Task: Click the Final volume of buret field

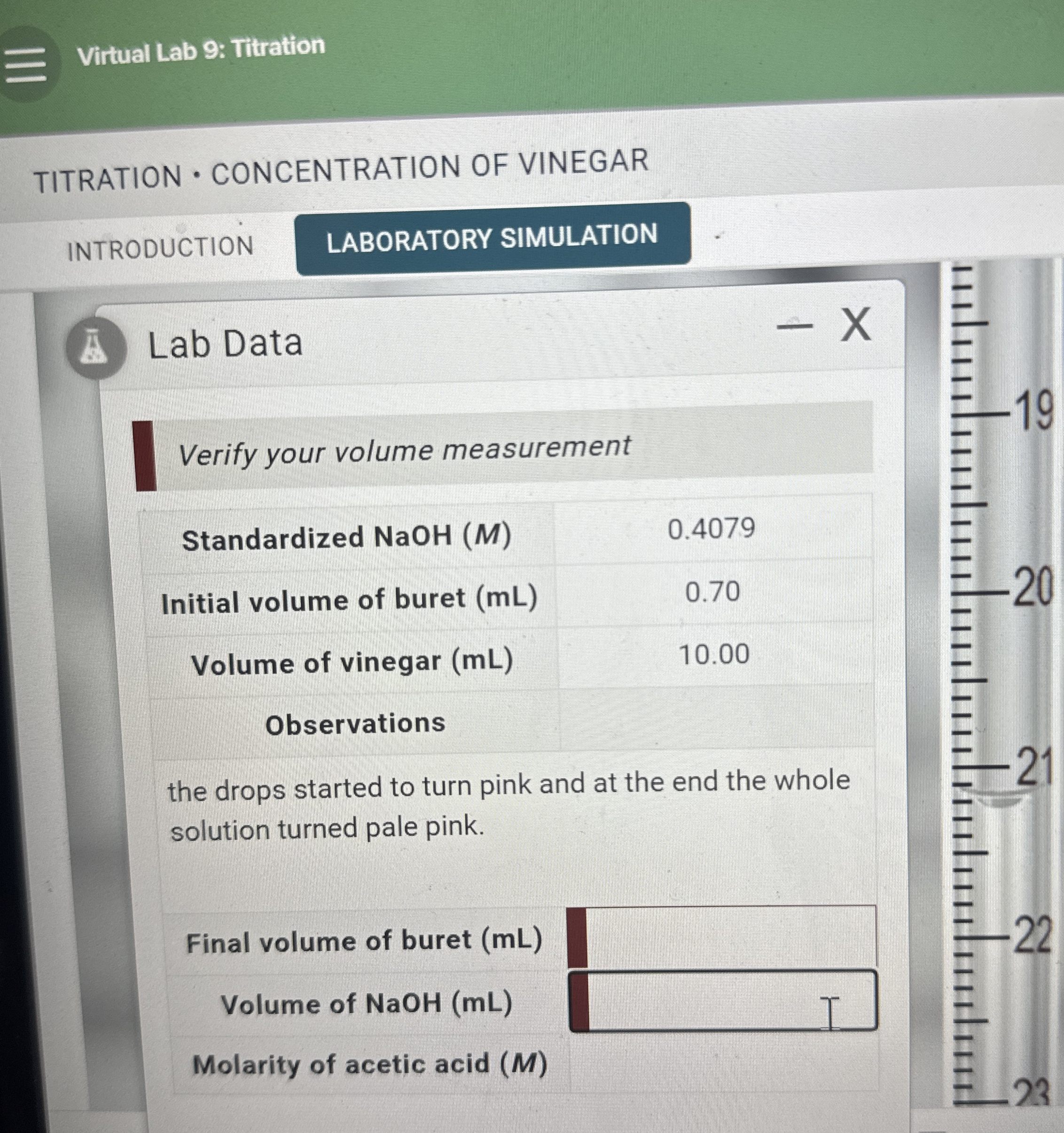Action: [x=723, y=938]
